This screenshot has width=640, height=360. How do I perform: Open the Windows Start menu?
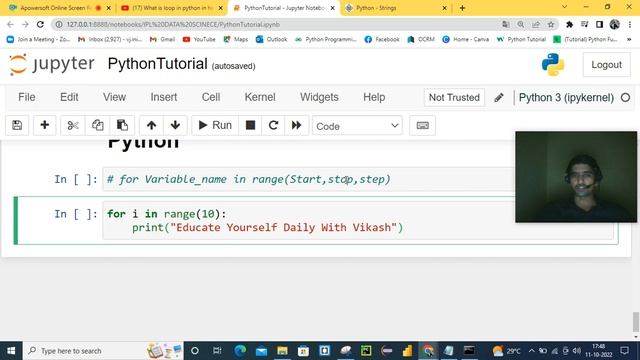(x=11, y=351)
